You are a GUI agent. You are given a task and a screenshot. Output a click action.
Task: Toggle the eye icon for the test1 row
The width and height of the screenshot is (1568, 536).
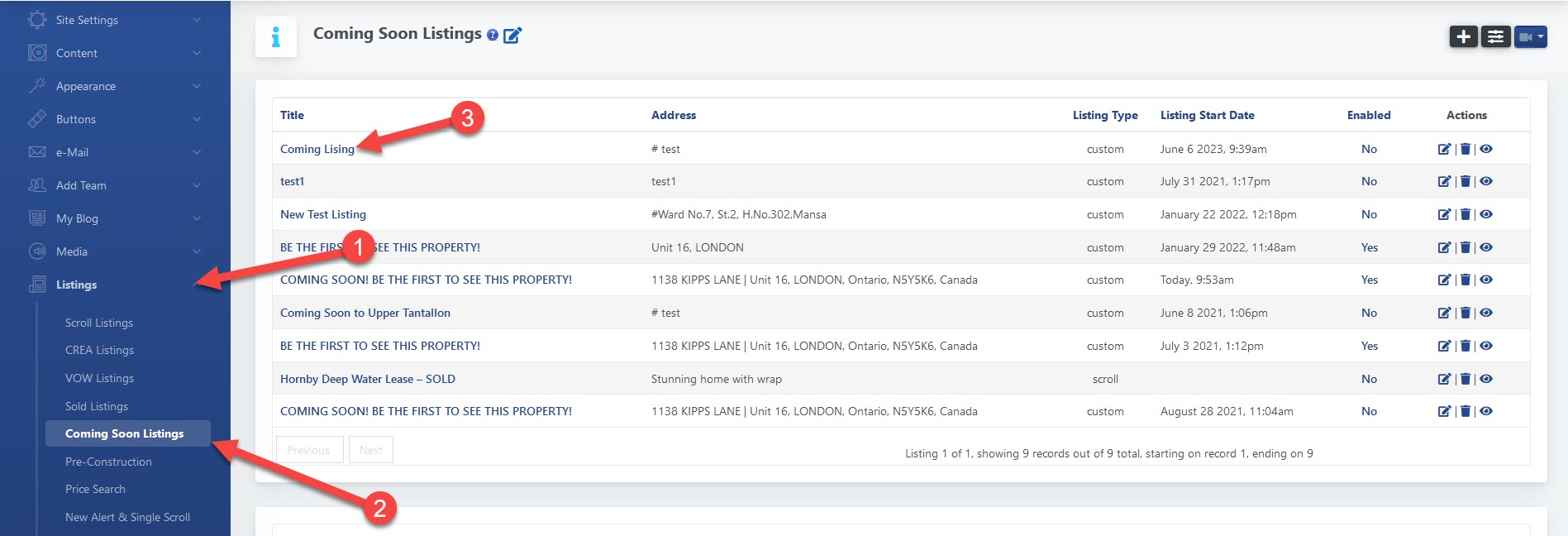pyautogui.click(x=1486, y=181)
